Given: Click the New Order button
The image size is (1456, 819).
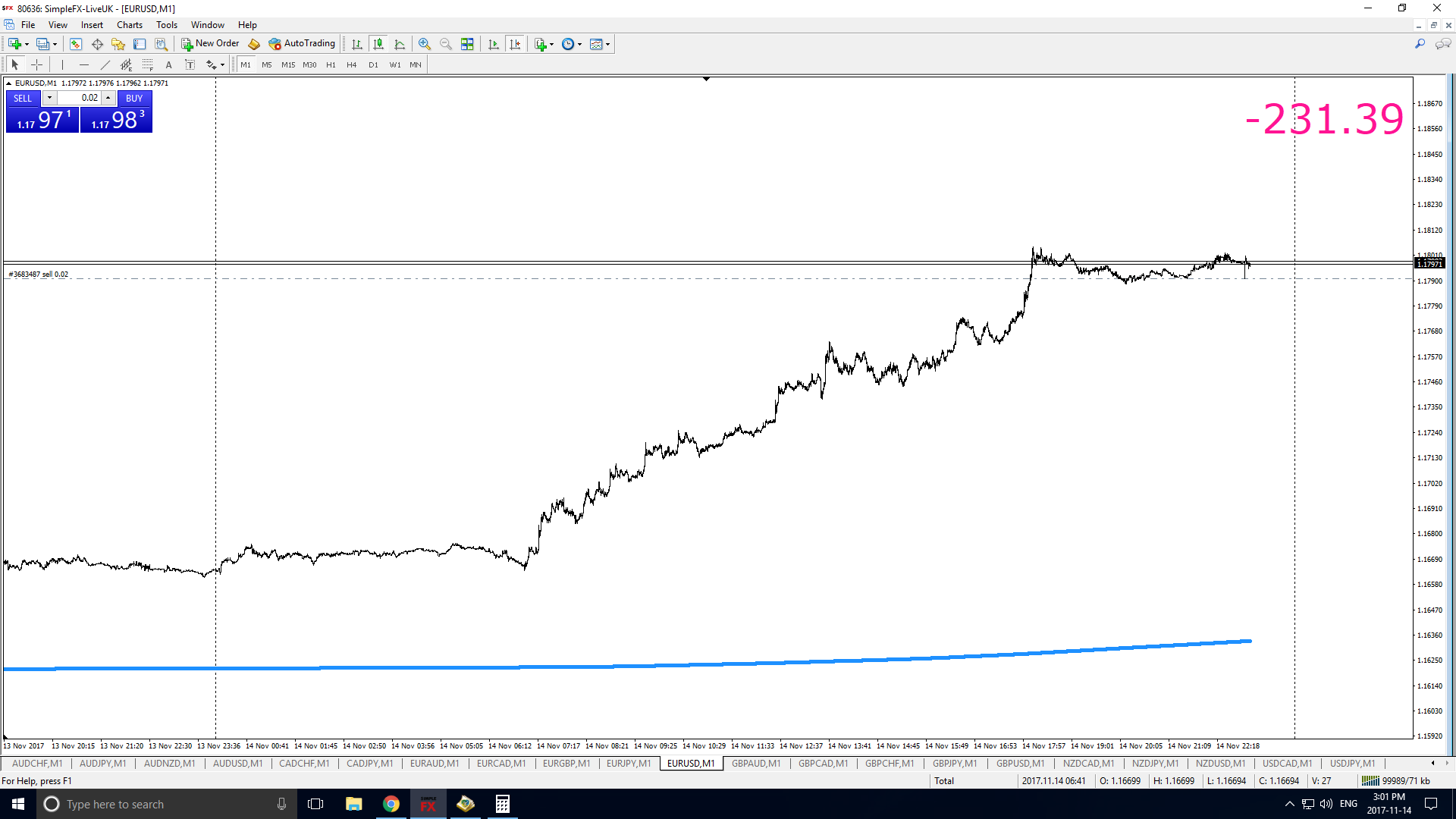Looking at the screenshot, I should [210, 44].
